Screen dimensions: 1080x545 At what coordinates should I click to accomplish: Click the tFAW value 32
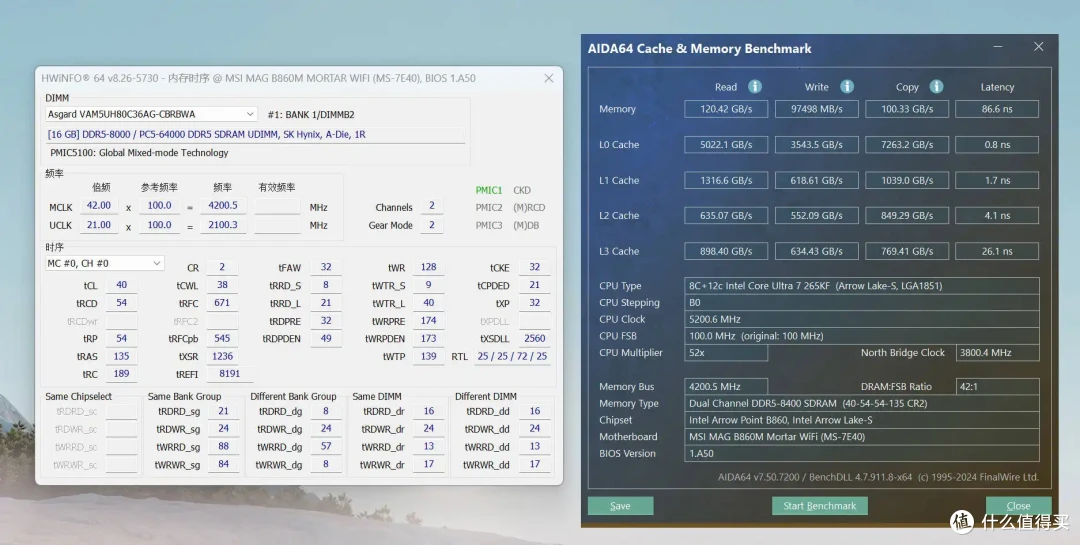point(326,267)
